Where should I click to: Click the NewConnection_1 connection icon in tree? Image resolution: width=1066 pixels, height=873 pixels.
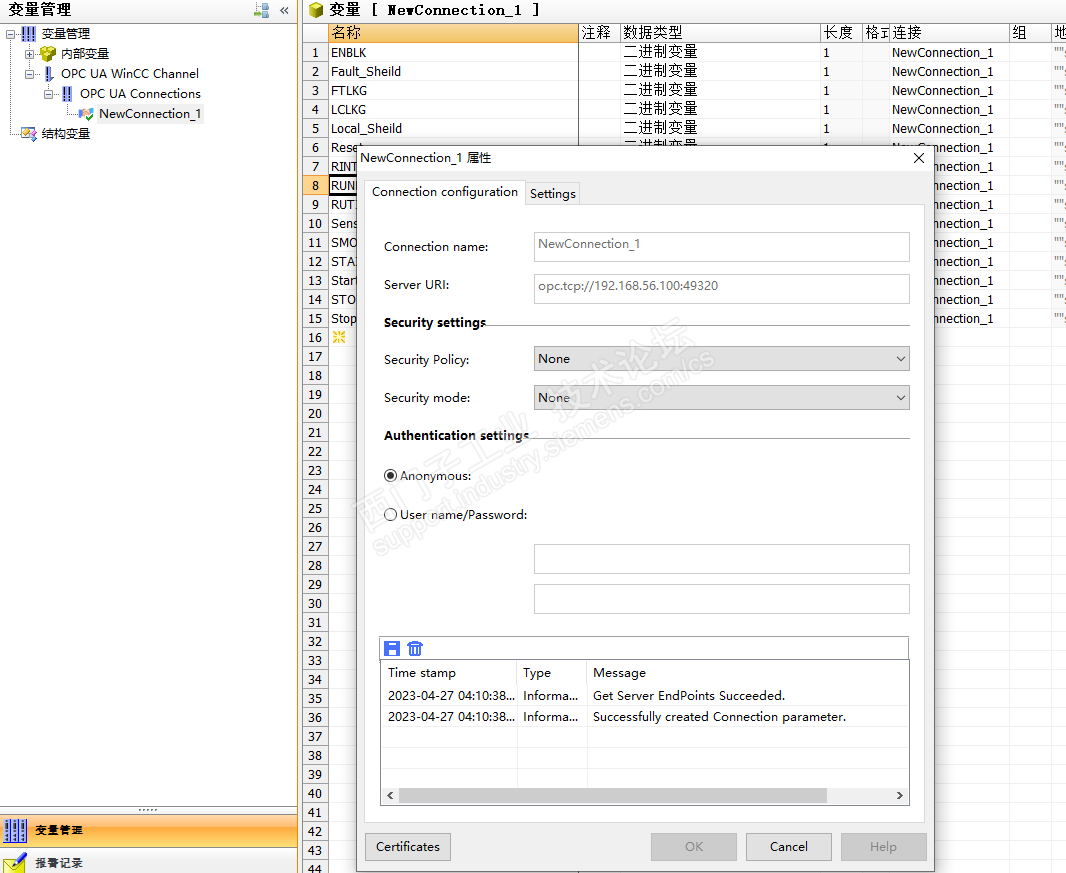86,114
